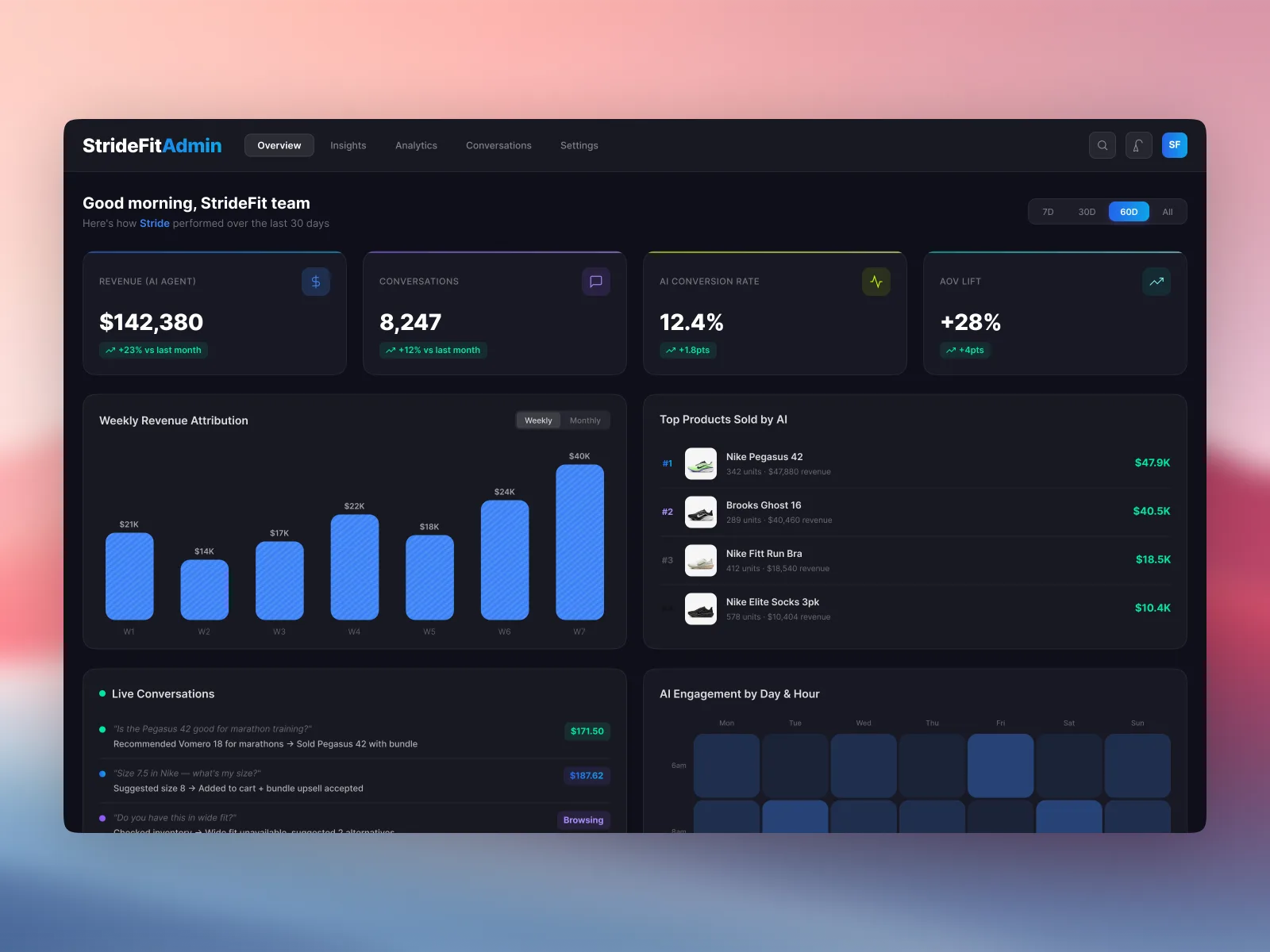
Task: Click the W2 revenue bar labeled $14K
Action: 205,590
